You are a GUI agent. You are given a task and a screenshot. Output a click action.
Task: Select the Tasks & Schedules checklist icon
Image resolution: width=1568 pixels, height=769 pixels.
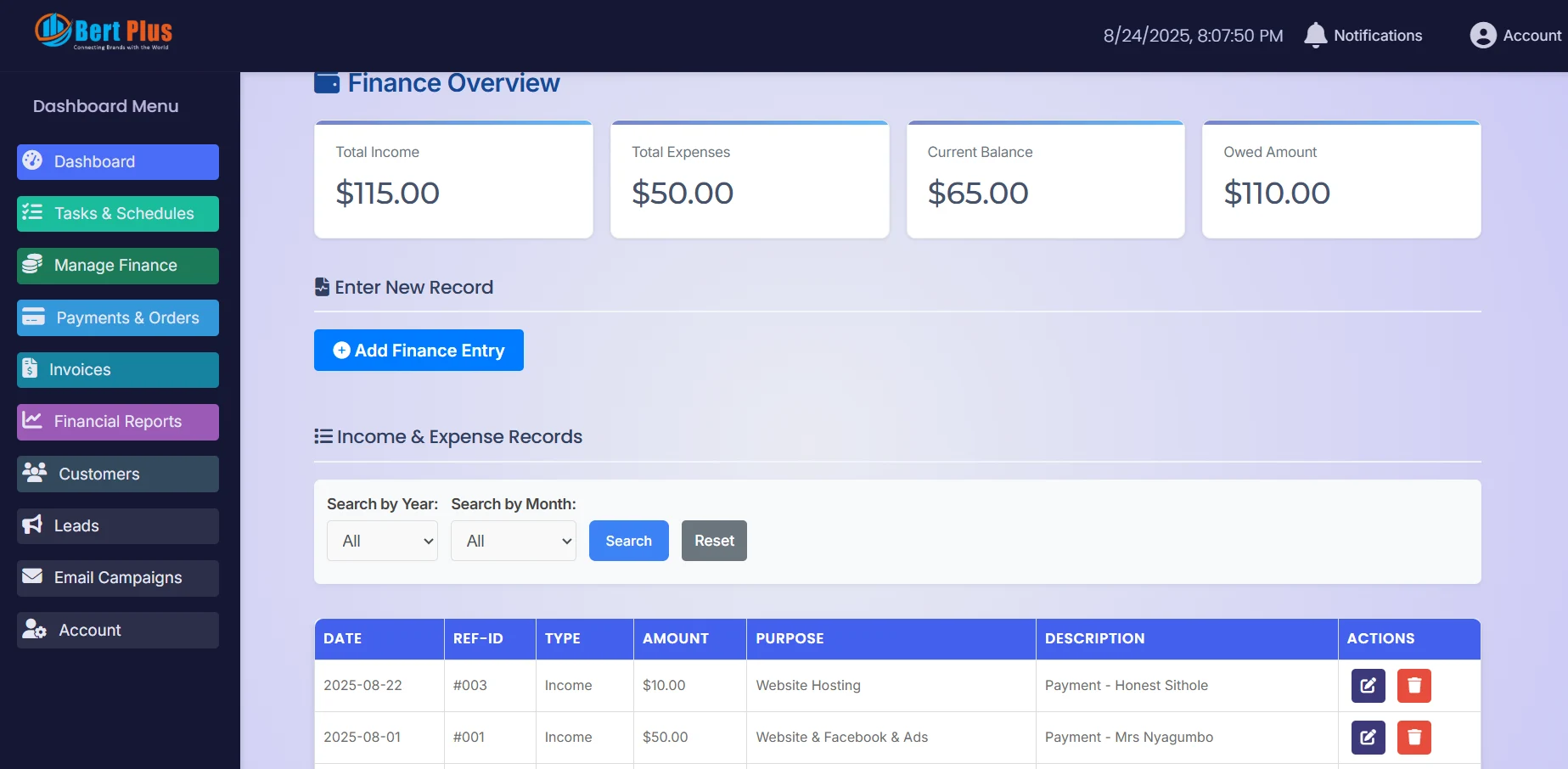[31, 214]
